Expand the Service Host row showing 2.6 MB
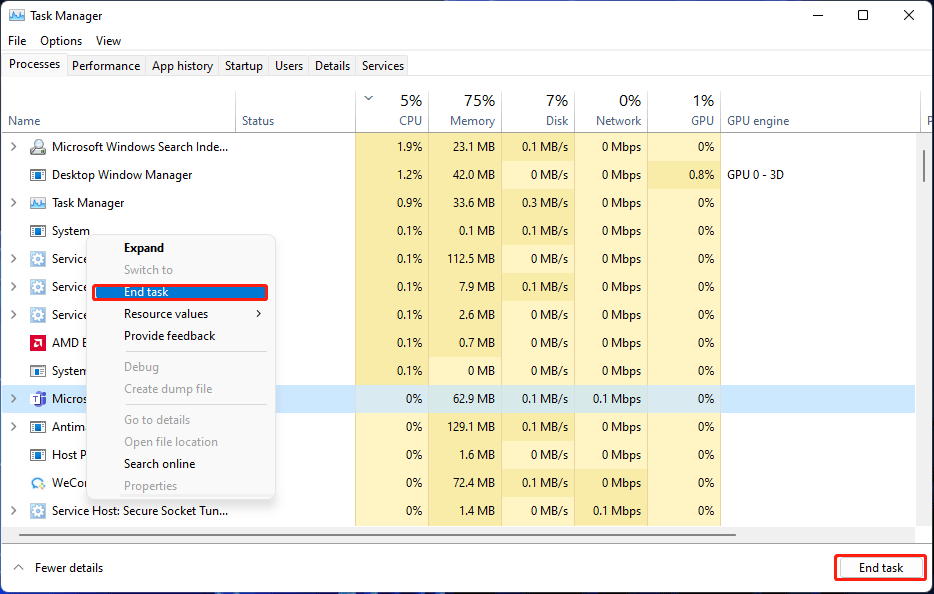 click(14, 315)
